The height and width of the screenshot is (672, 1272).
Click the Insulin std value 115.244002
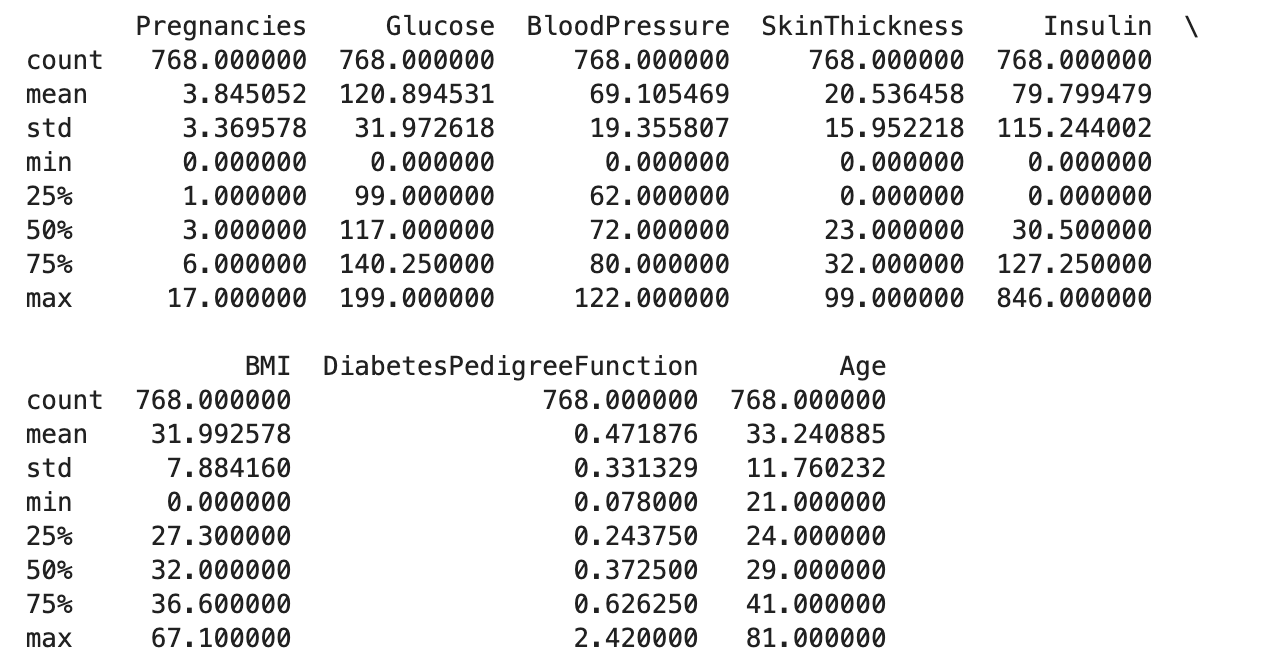(x=1074, y=129)
